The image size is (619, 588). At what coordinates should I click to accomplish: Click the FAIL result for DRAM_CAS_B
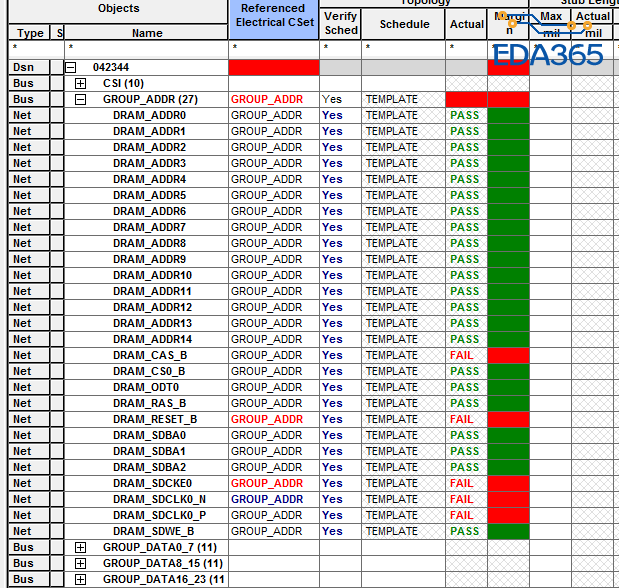(461, 355)
